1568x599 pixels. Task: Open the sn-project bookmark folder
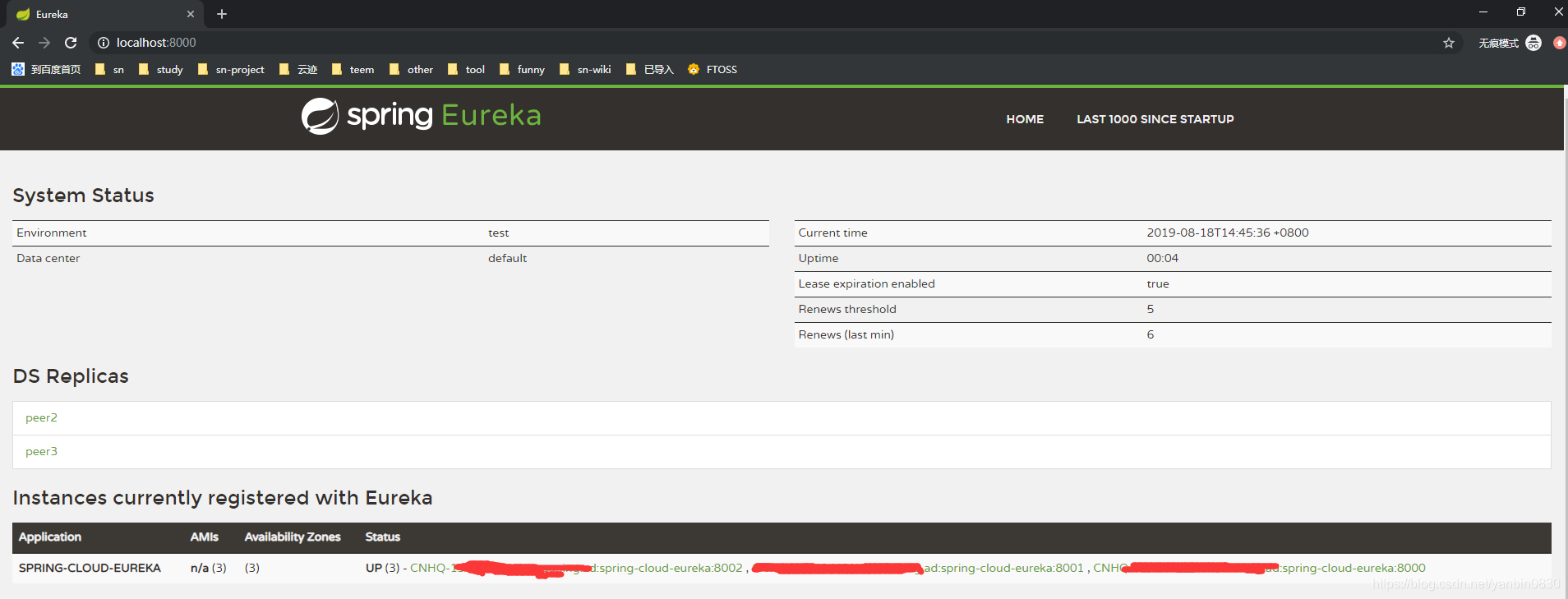click(x=231, y=69)
